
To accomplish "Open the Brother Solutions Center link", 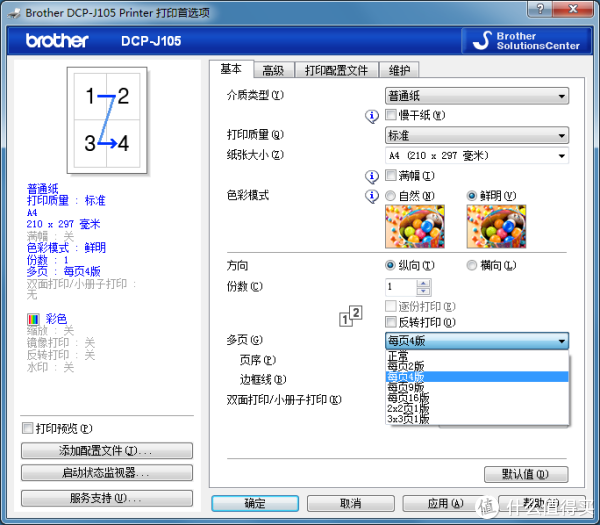I will 527,41.
